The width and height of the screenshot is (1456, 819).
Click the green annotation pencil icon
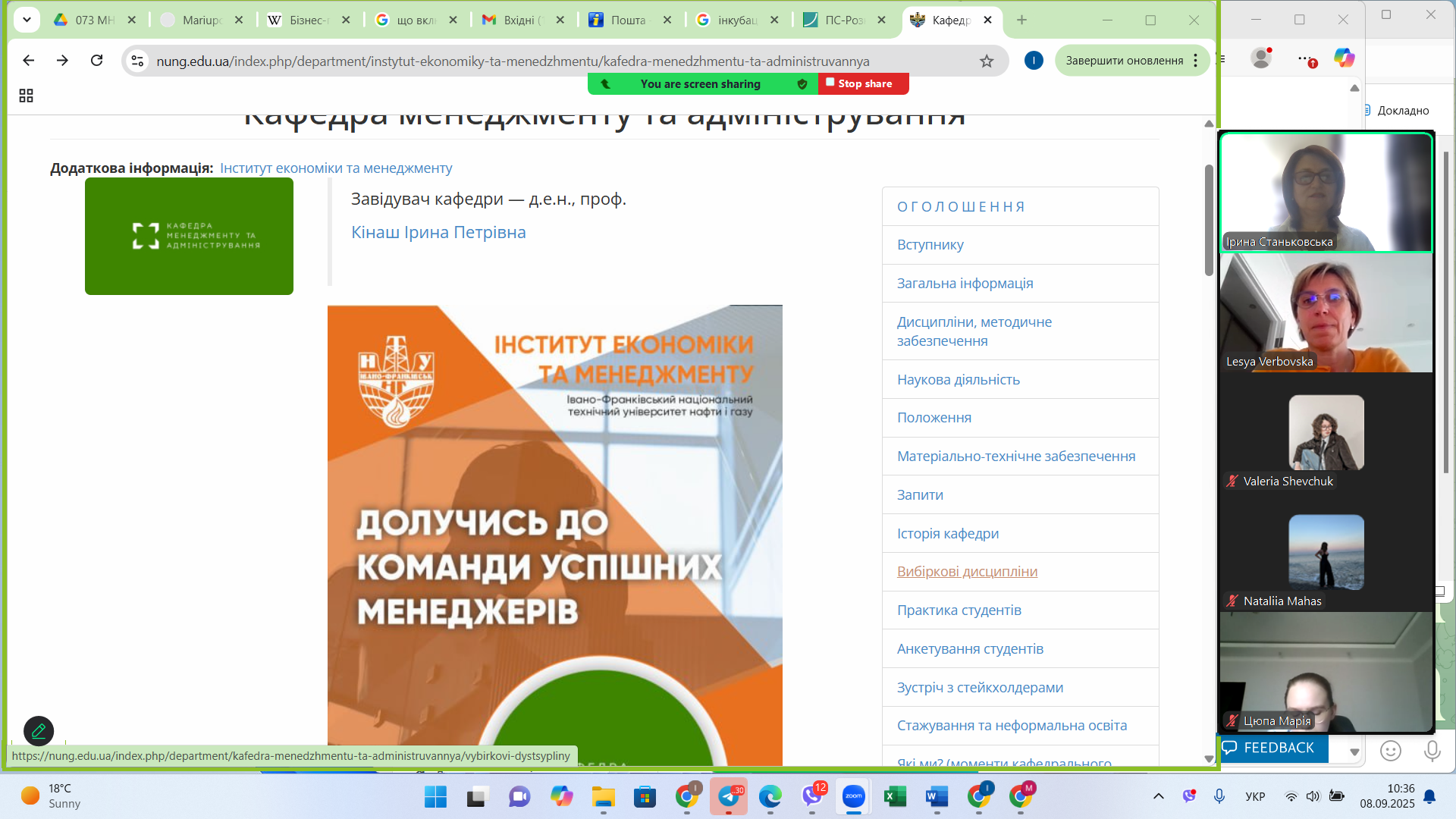tap(39, 731)
